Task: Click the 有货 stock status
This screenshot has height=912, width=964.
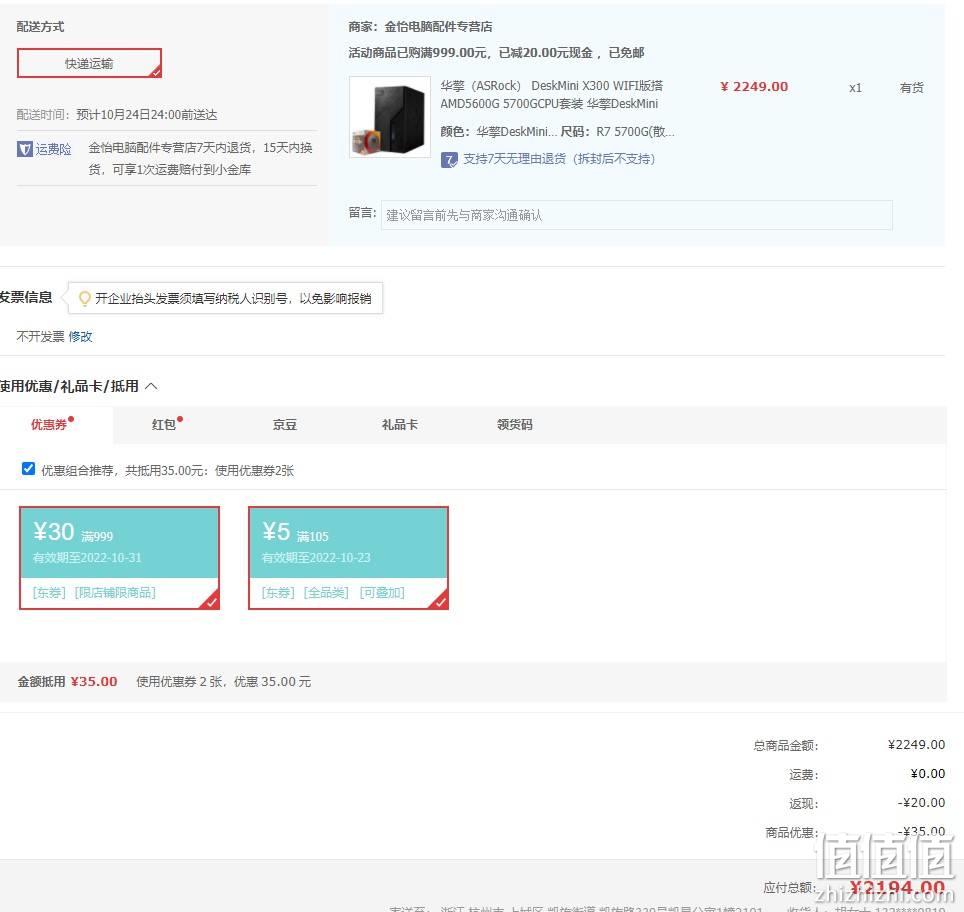Action: 911,88
